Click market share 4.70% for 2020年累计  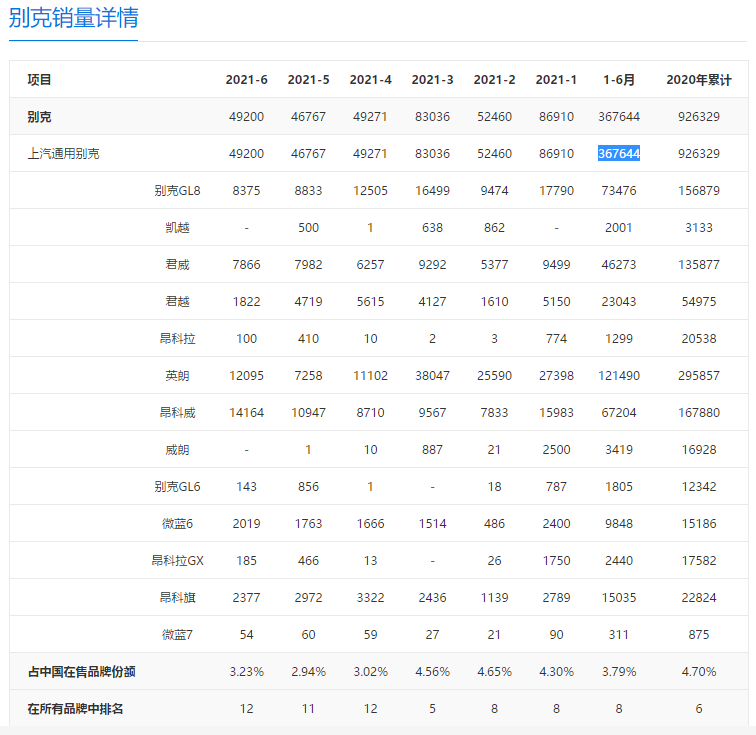(x=699, y=672)
